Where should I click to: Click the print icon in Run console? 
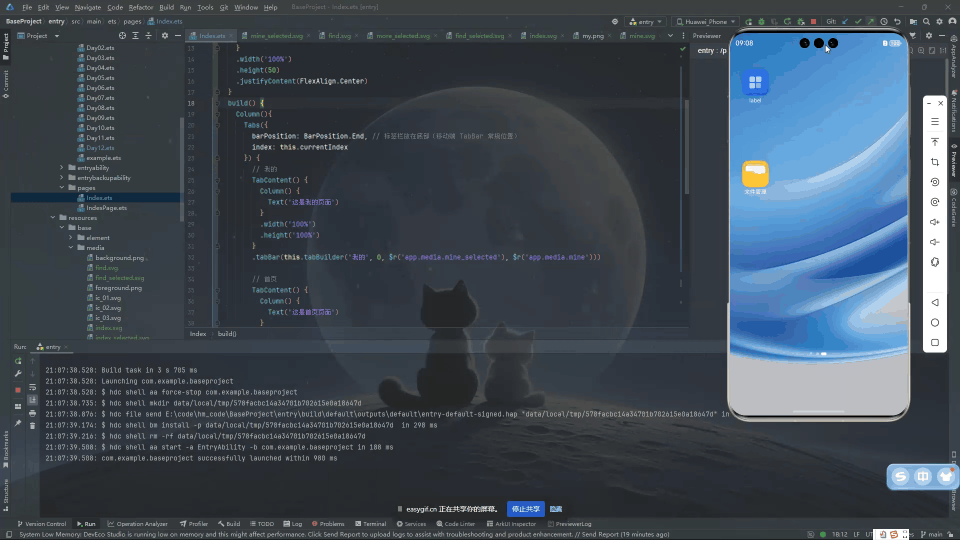coord(32,413)
